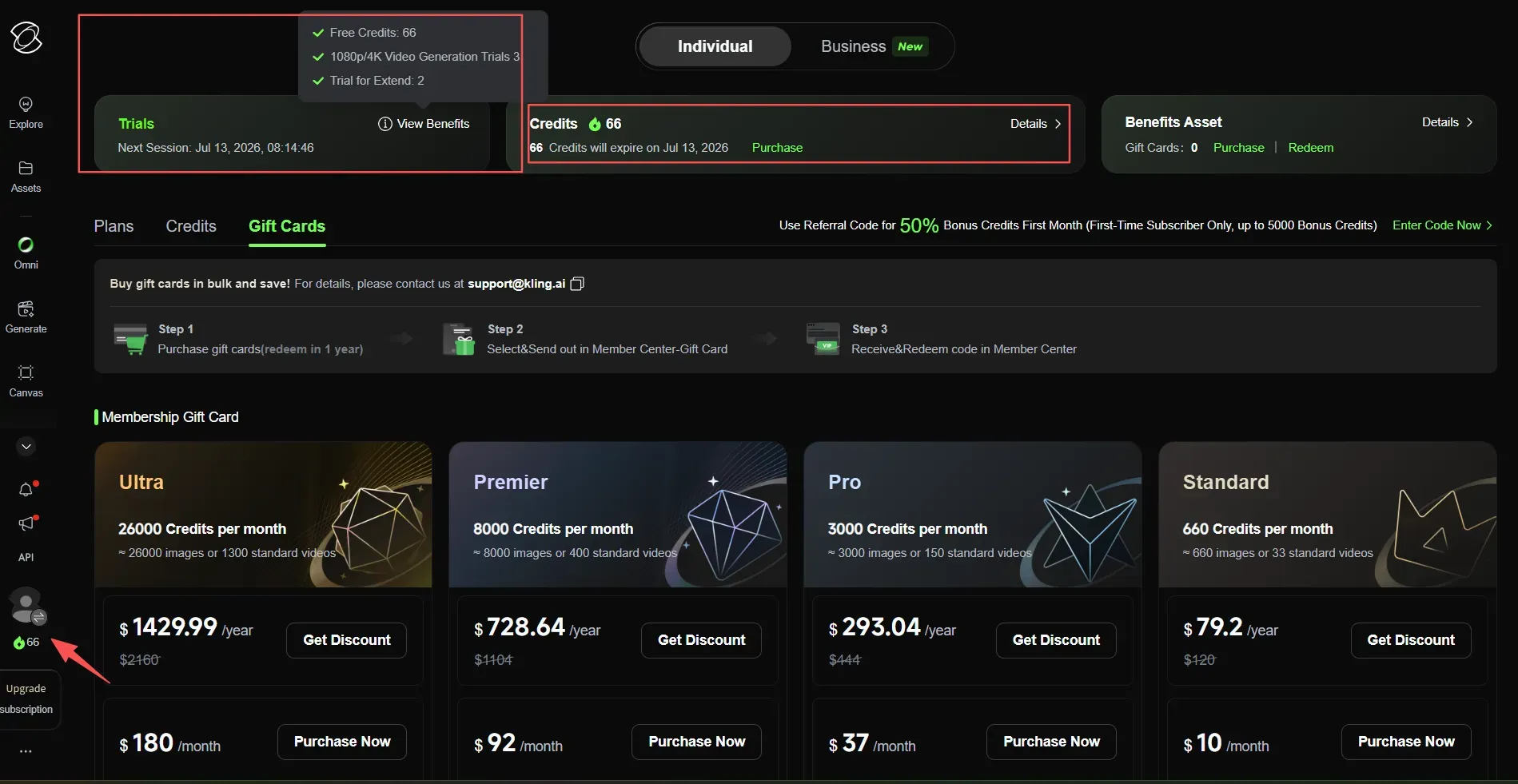Click the Step 2 gift box icon
The image size is (1518, 784).
point(459,339)
